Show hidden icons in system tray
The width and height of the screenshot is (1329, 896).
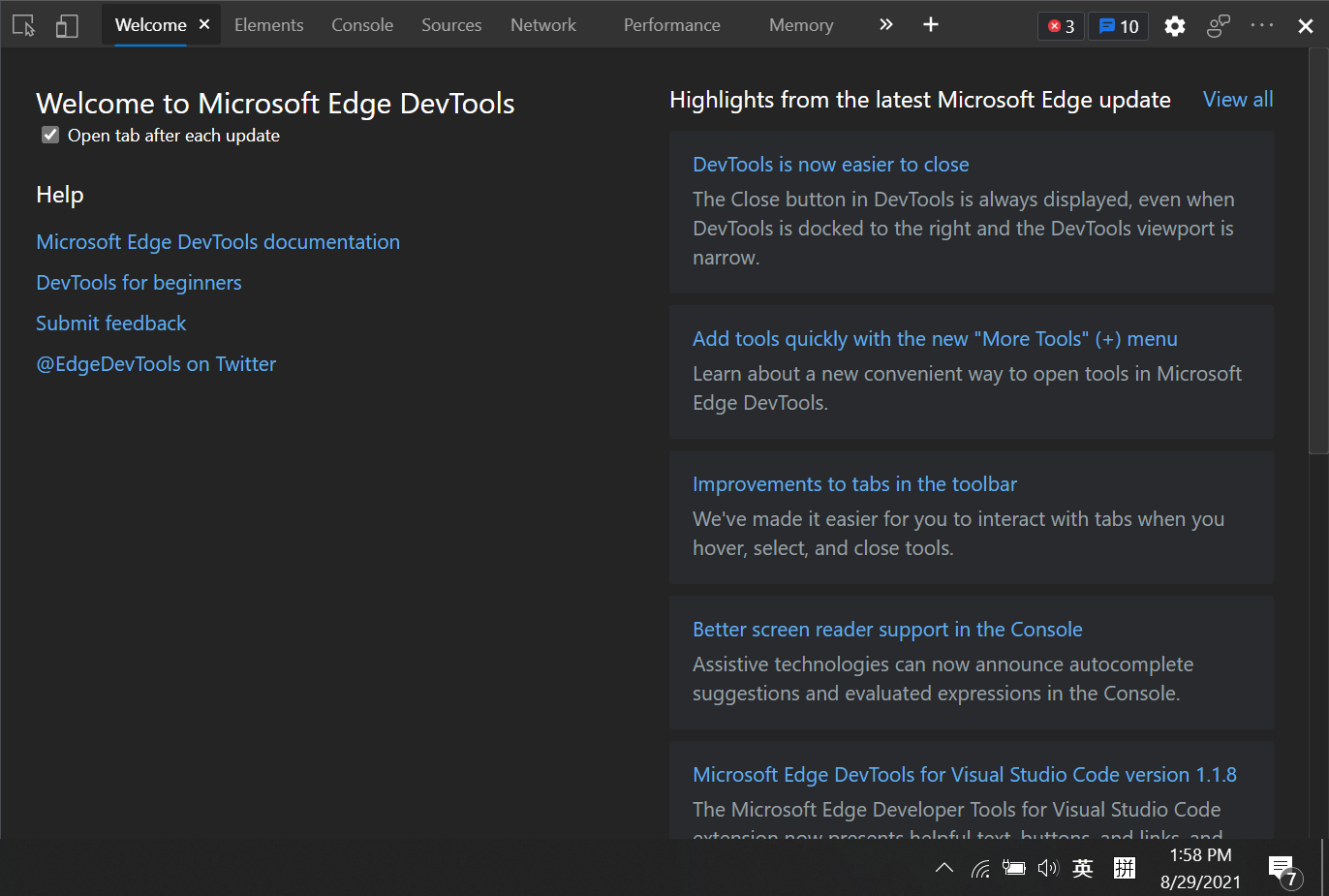click(x=944, y=868)
